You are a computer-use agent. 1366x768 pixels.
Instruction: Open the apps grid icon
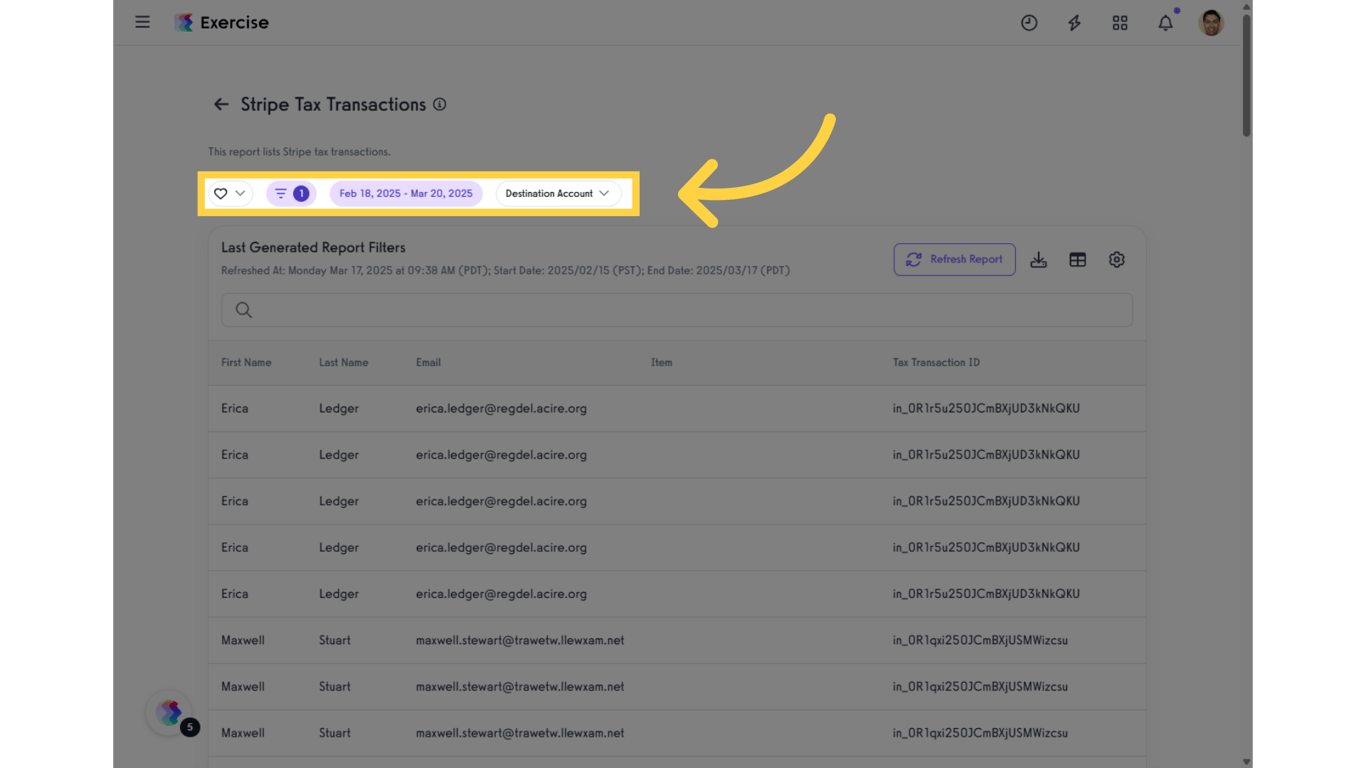(x=1120, y=23)
